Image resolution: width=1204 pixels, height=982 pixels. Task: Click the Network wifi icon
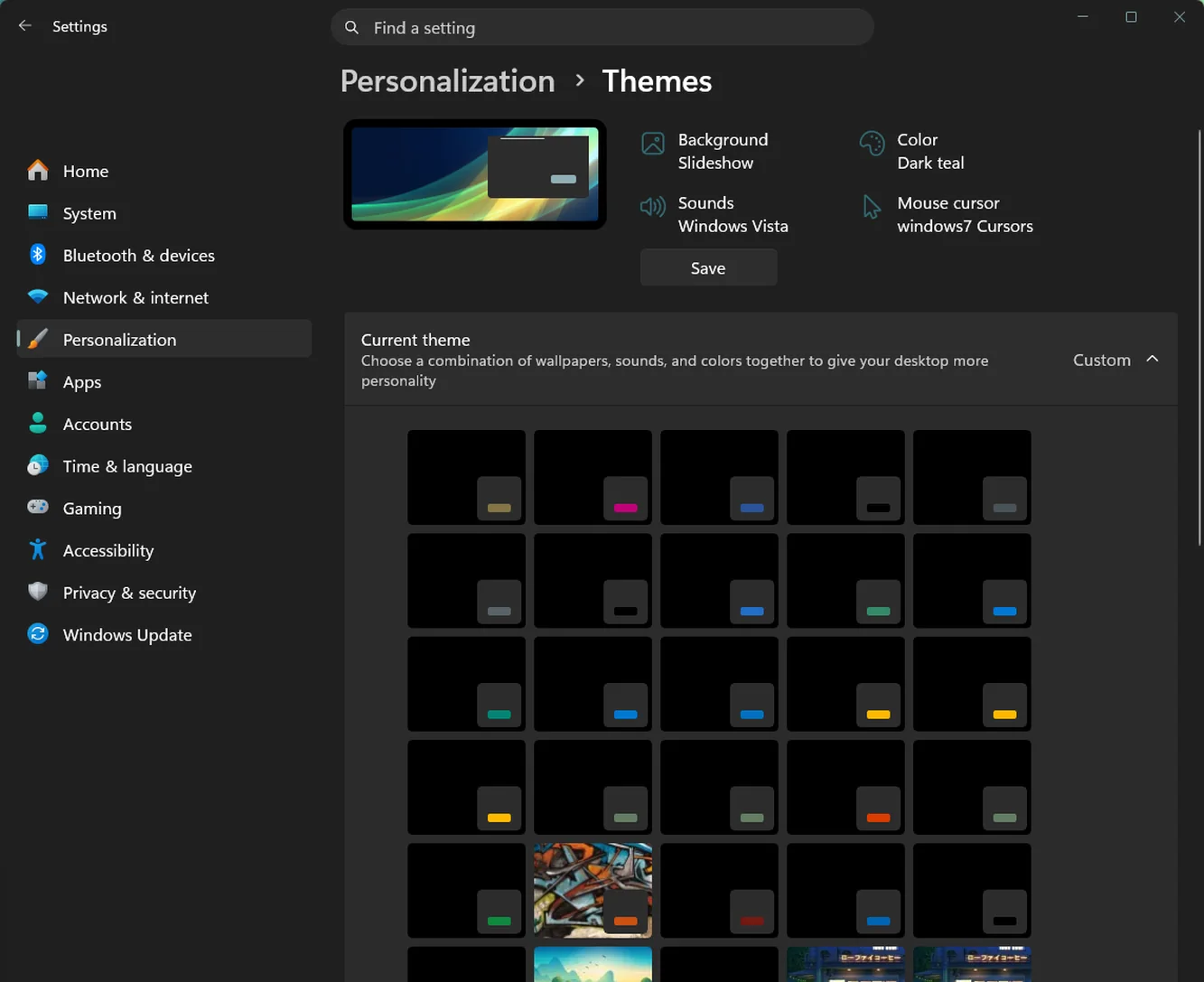(38, 297)
